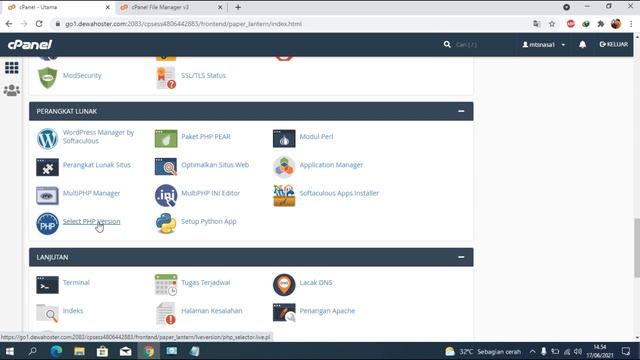This screenshot has height=360, width=640.
Task: Switch to cPanel File Manager v3 tab
Action: pyautogui.click(x=171, y=7)
